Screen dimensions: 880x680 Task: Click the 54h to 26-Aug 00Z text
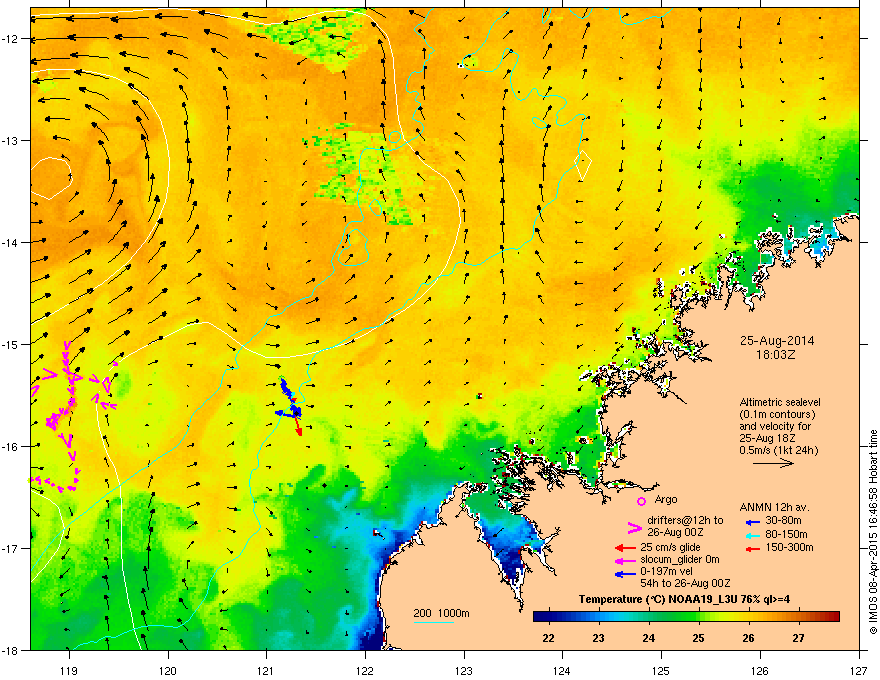[x=685, y=583]
